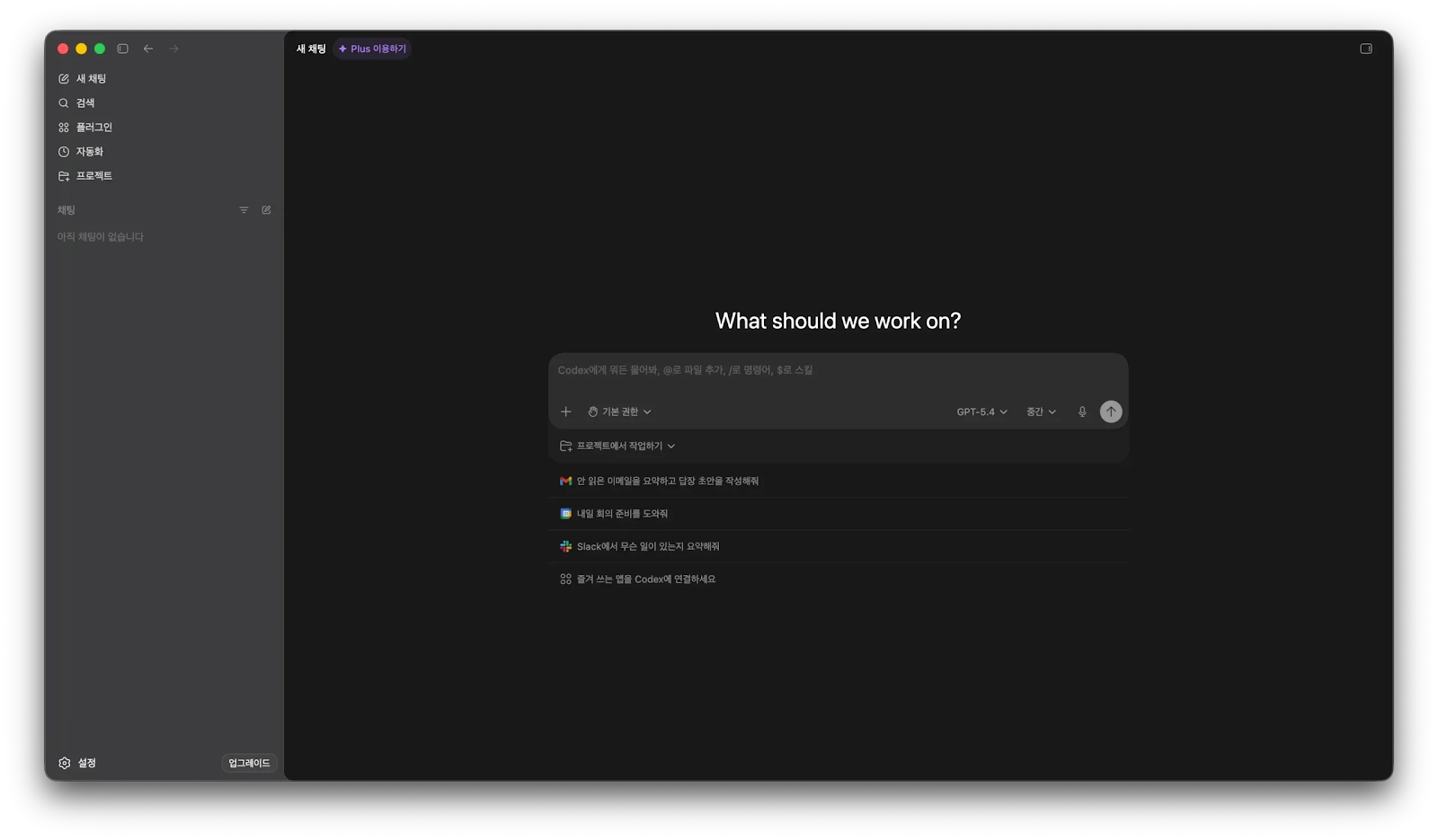Click the red close window button
Screen dimensions: 1438x840
click(x=63, y=49)
